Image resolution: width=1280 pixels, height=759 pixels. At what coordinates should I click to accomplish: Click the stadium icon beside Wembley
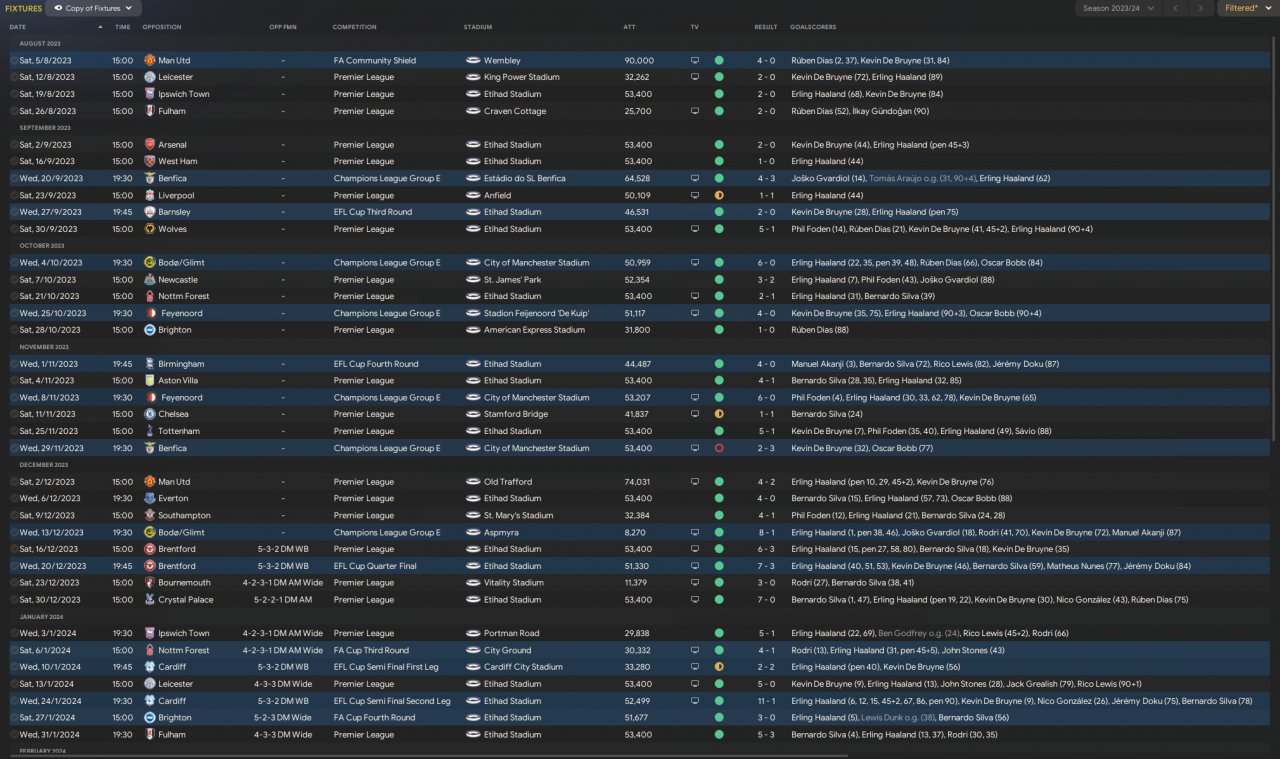(473, 60)
